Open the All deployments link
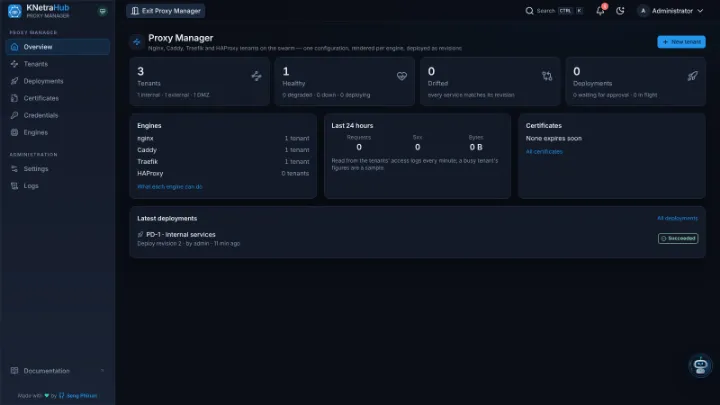 point(677,219)
